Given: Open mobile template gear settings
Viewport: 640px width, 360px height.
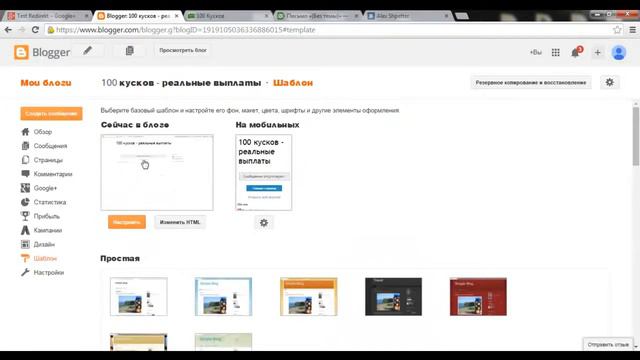Looking at the screenshot, I should (264, 223).
